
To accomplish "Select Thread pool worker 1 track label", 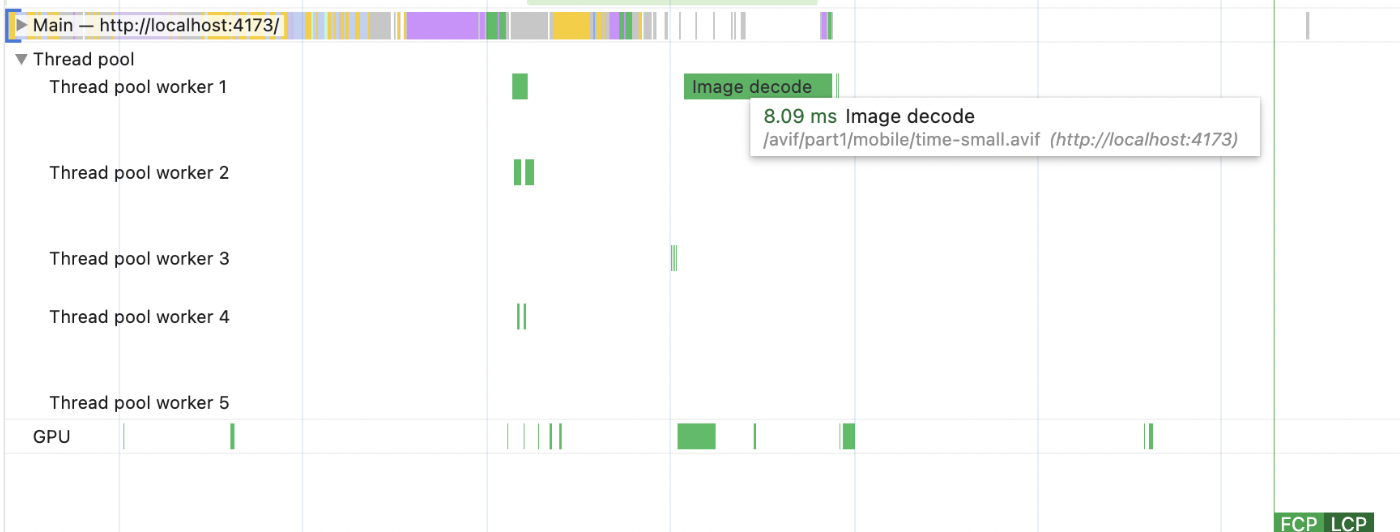I will [138, 87].
